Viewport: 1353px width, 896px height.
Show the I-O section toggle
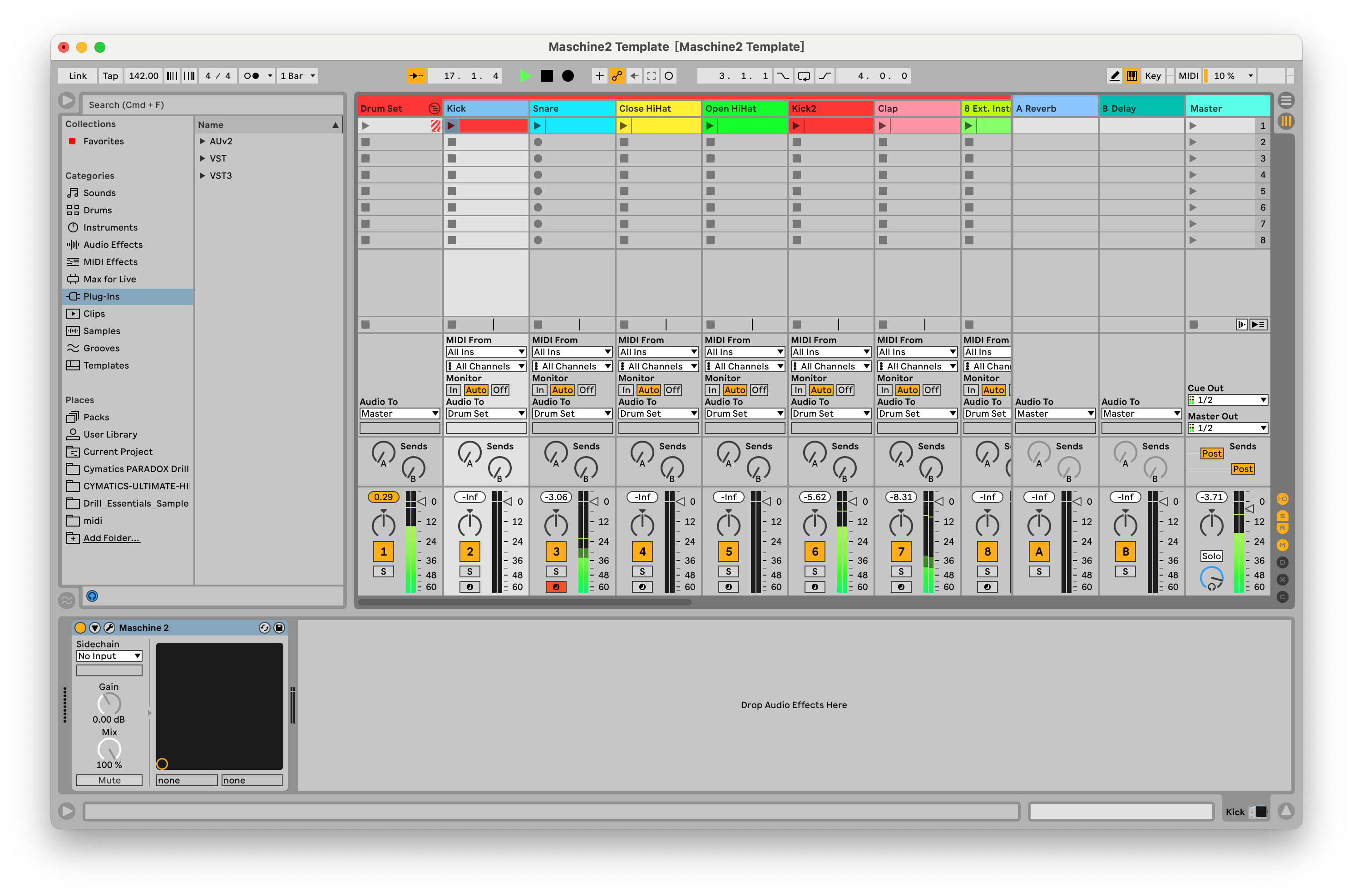coord(1282,498)
